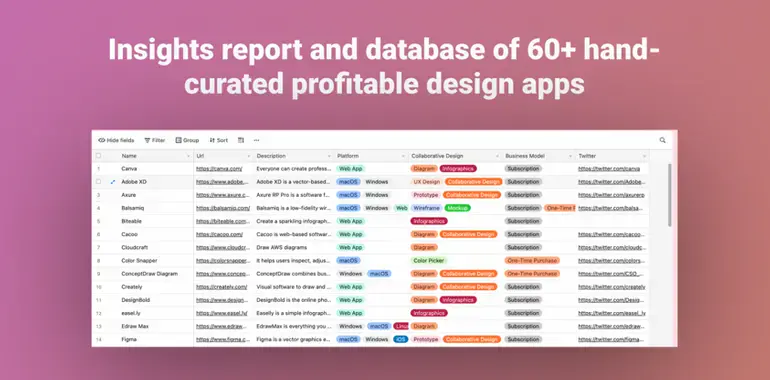Select the Axure name cell

[156, 195]
